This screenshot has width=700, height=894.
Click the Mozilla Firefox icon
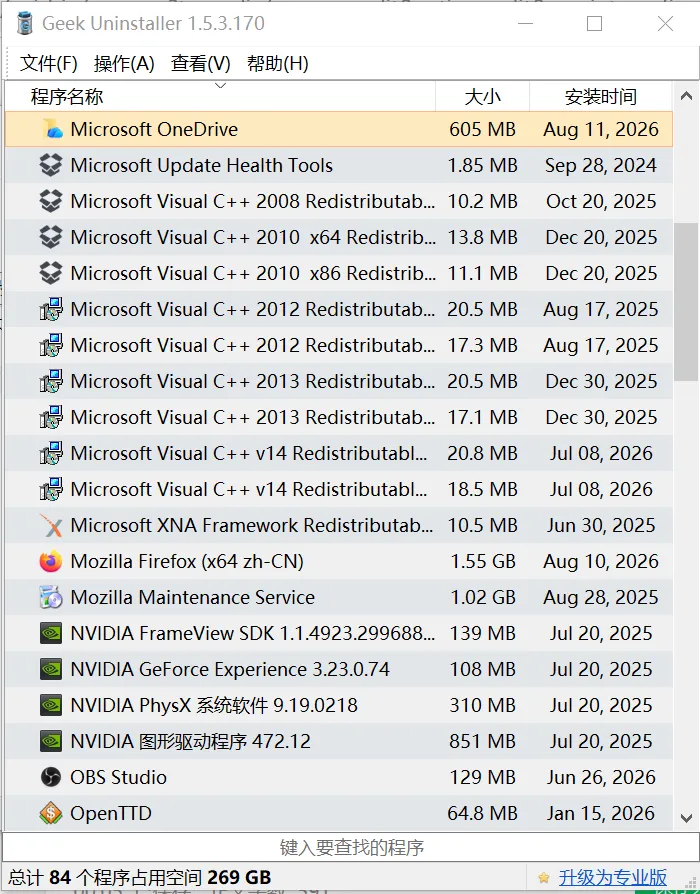(51, 562)
